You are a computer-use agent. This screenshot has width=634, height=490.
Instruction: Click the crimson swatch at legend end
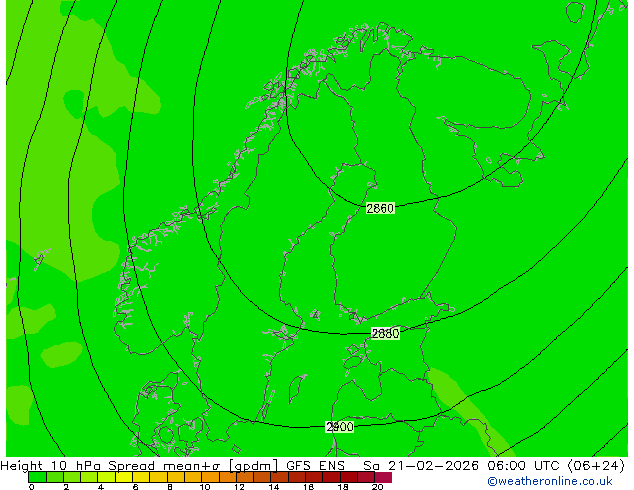[x=383, y=477]
